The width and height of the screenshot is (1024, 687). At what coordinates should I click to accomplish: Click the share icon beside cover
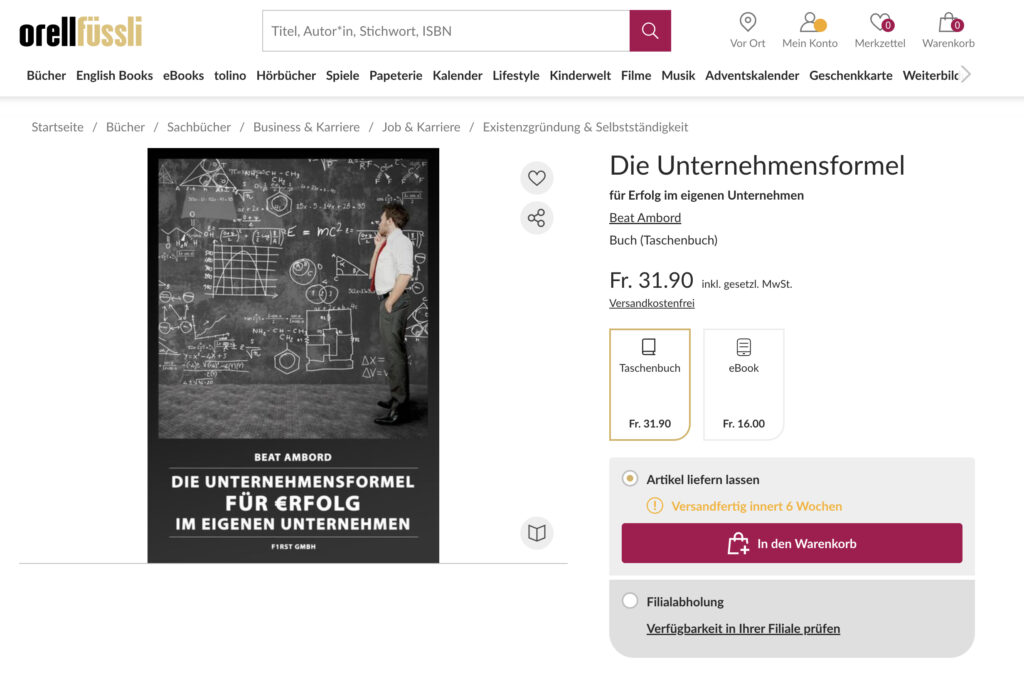(537, 218)
